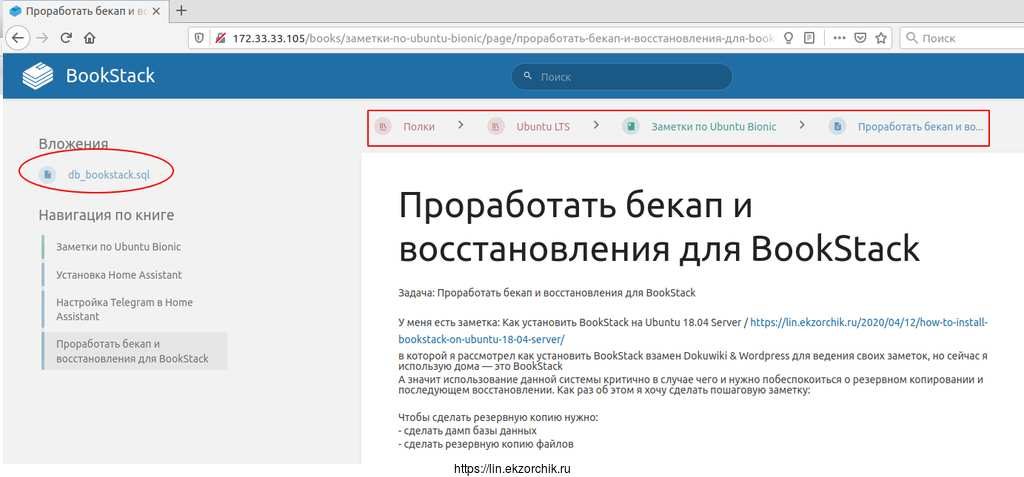The width and height of the screenshot is (1024, 477).
Task: Open the Полки breadcrumb link
Action: 418,127
